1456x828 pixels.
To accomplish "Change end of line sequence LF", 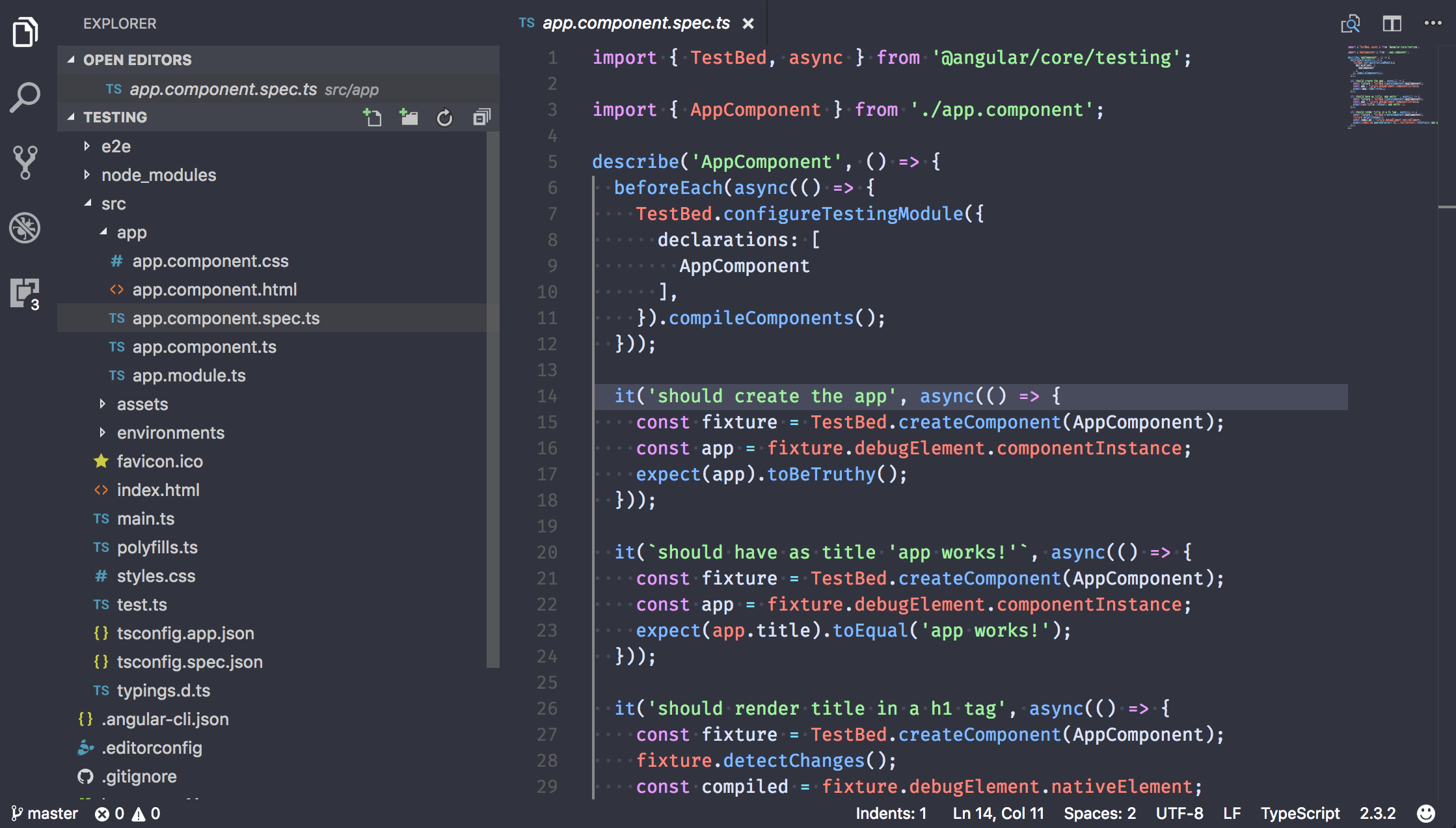I will [x=1232, y=813].
